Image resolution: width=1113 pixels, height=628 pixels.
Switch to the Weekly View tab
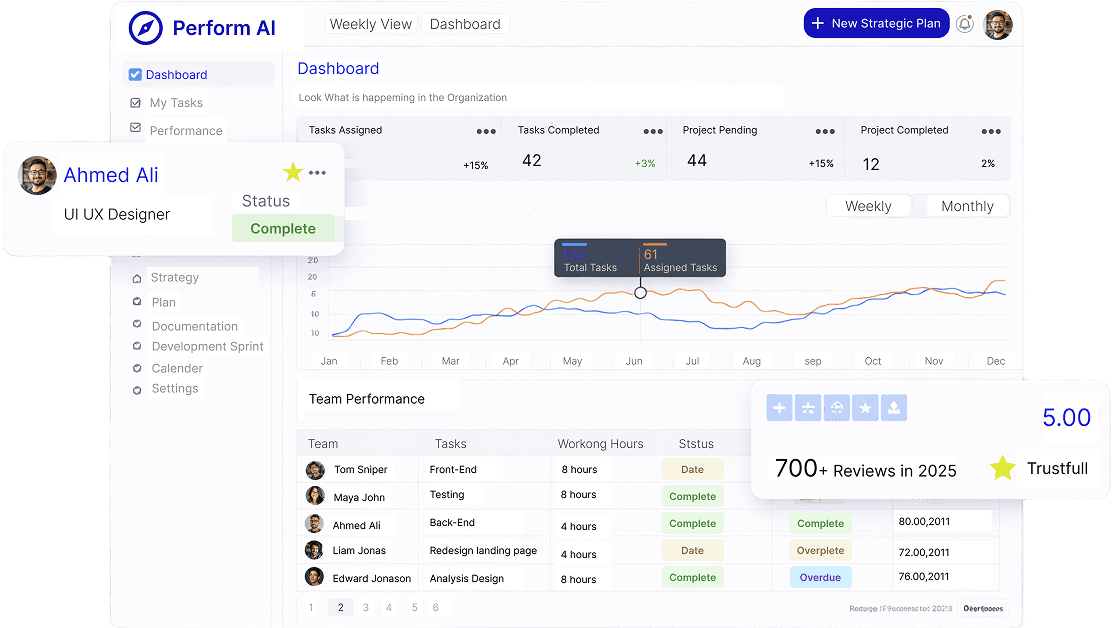(370, 23)
